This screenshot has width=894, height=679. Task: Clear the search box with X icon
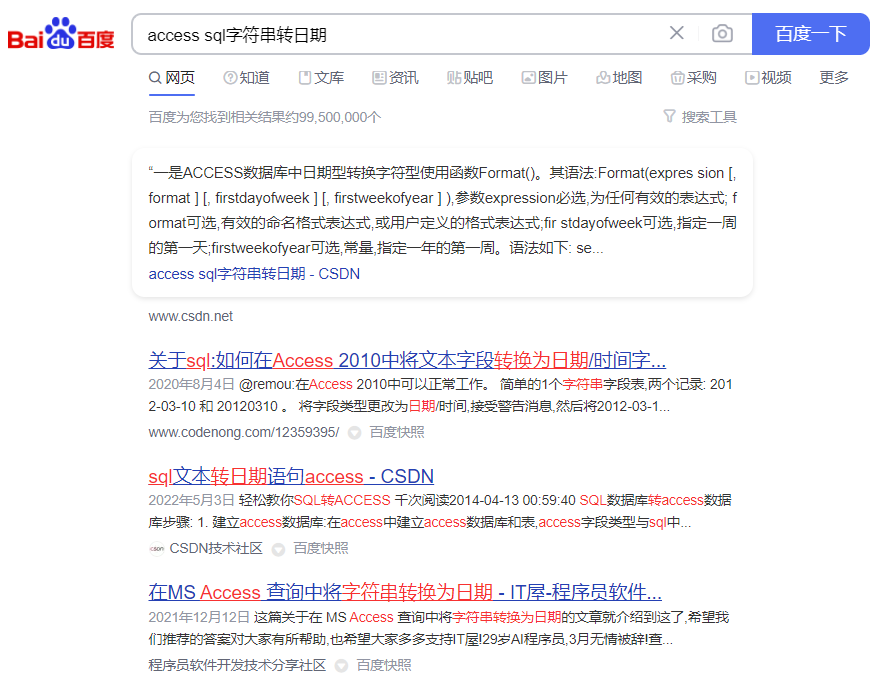[x=677, y=33]
